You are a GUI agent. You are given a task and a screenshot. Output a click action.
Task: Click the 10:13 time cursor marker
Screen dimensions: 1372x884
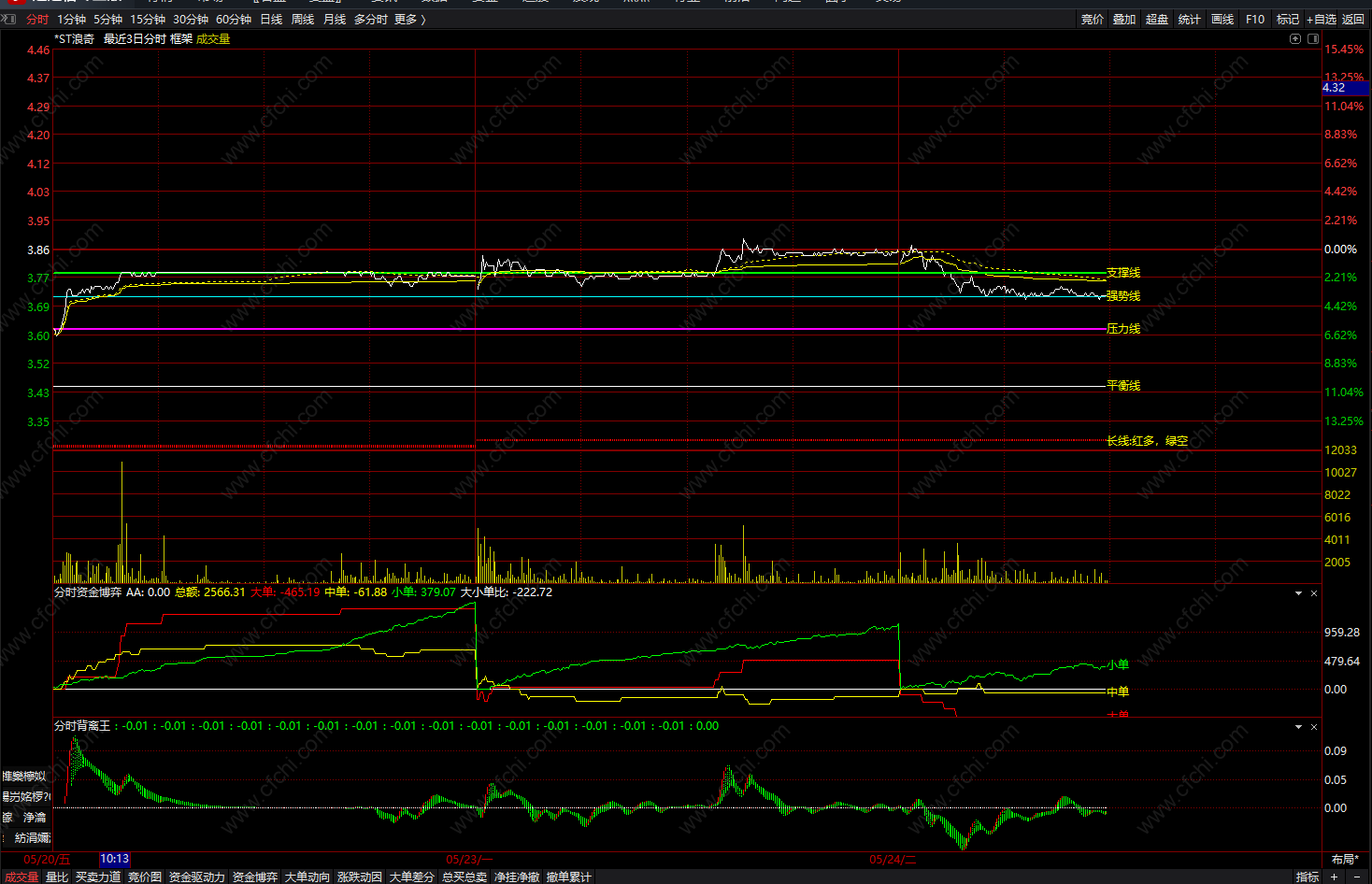(115, 859)
